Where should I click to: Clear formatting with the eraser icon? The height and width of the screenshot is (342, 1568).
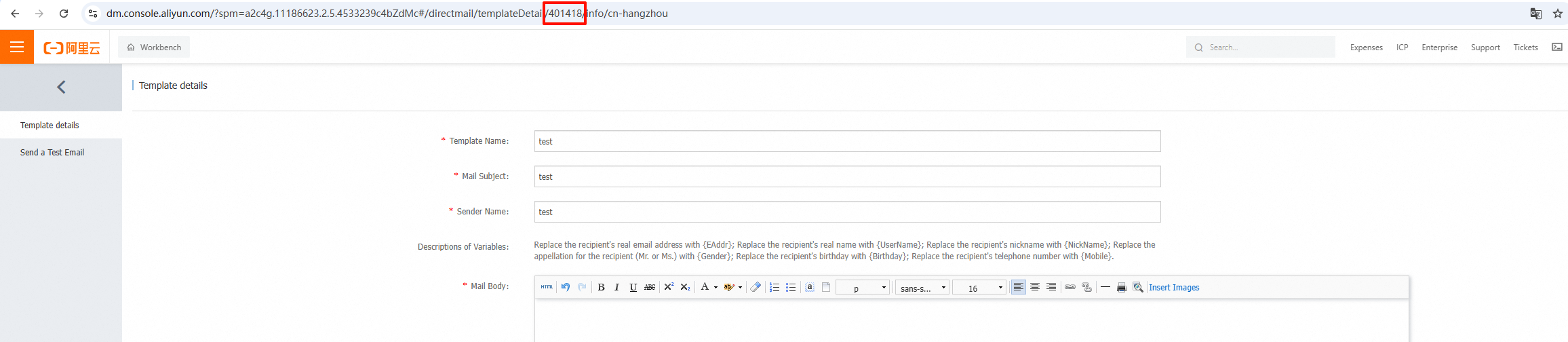point(756,287)
